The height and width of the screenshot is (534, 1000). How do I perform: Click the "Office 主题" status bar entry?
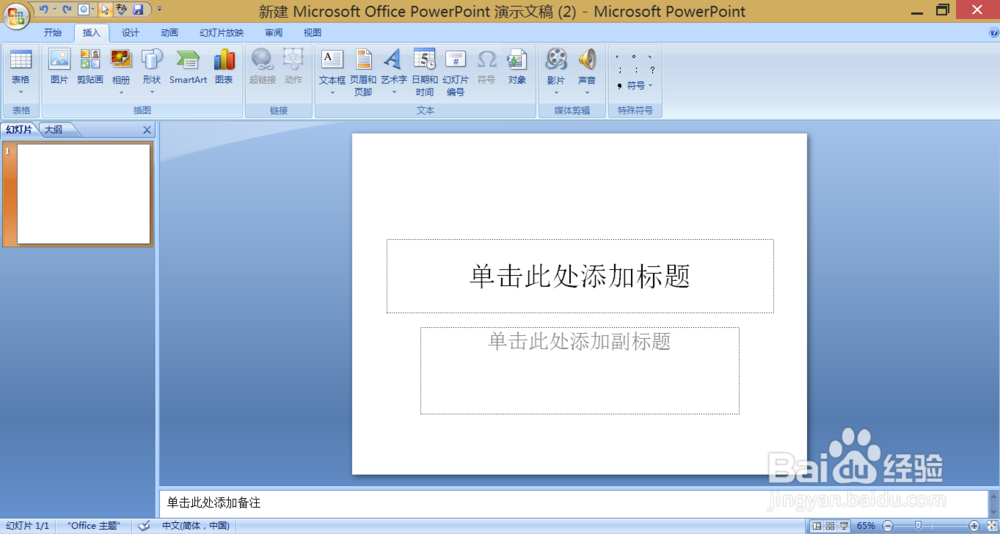pos(94,526)
